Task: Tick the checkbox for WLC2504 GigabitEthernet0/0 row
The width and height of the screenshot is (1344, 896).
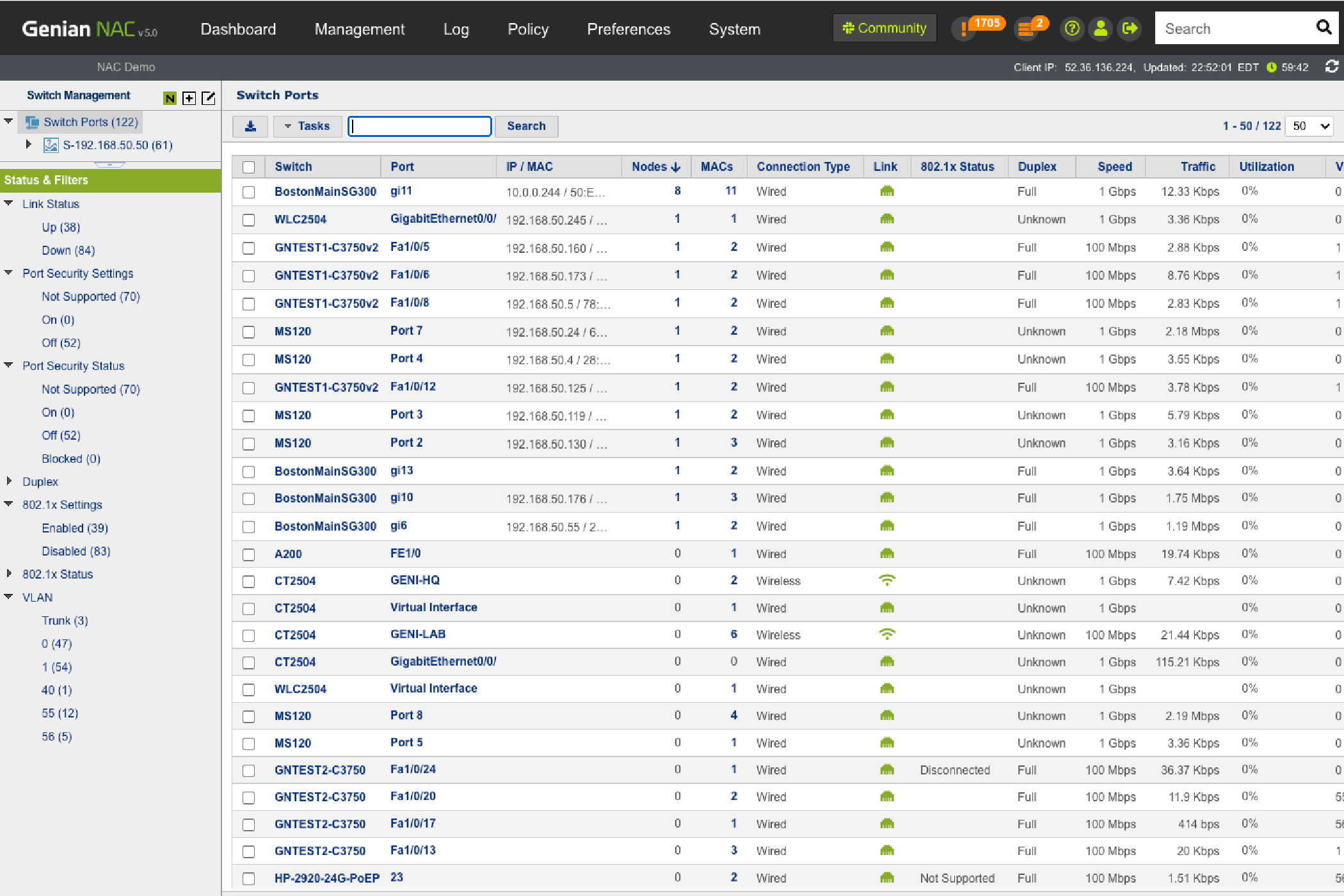Action: click(249, 220)
